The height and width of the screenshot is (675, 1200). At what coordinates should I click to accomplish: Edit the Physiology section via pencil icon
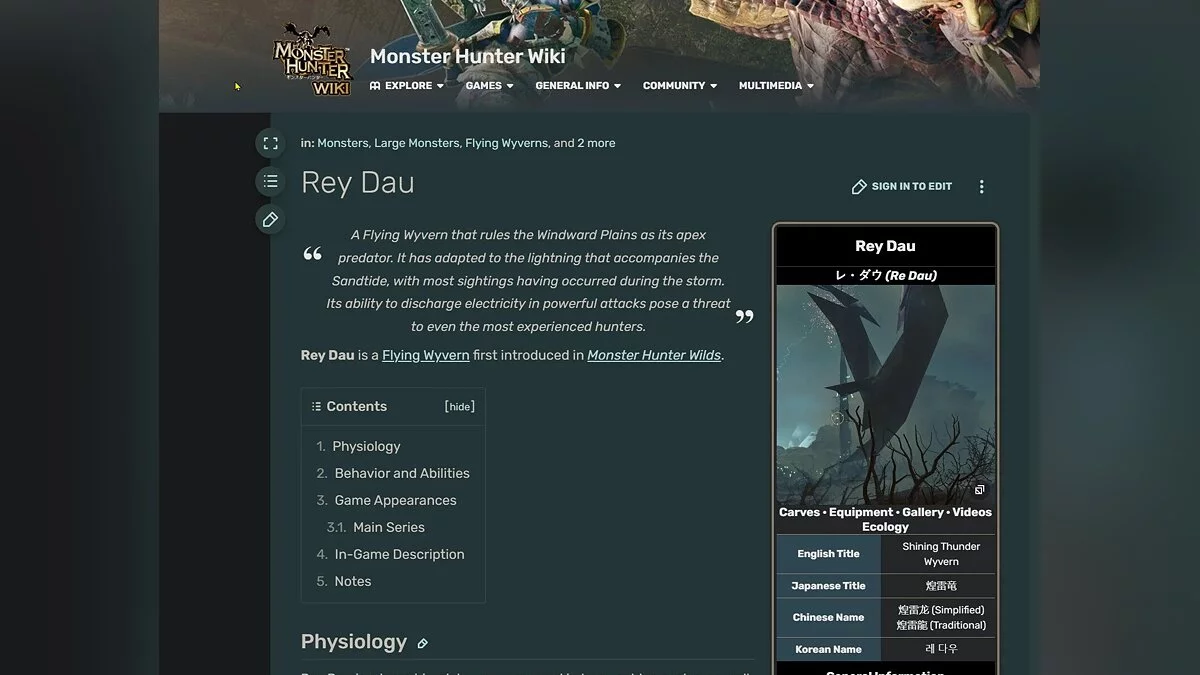(422, 644)
